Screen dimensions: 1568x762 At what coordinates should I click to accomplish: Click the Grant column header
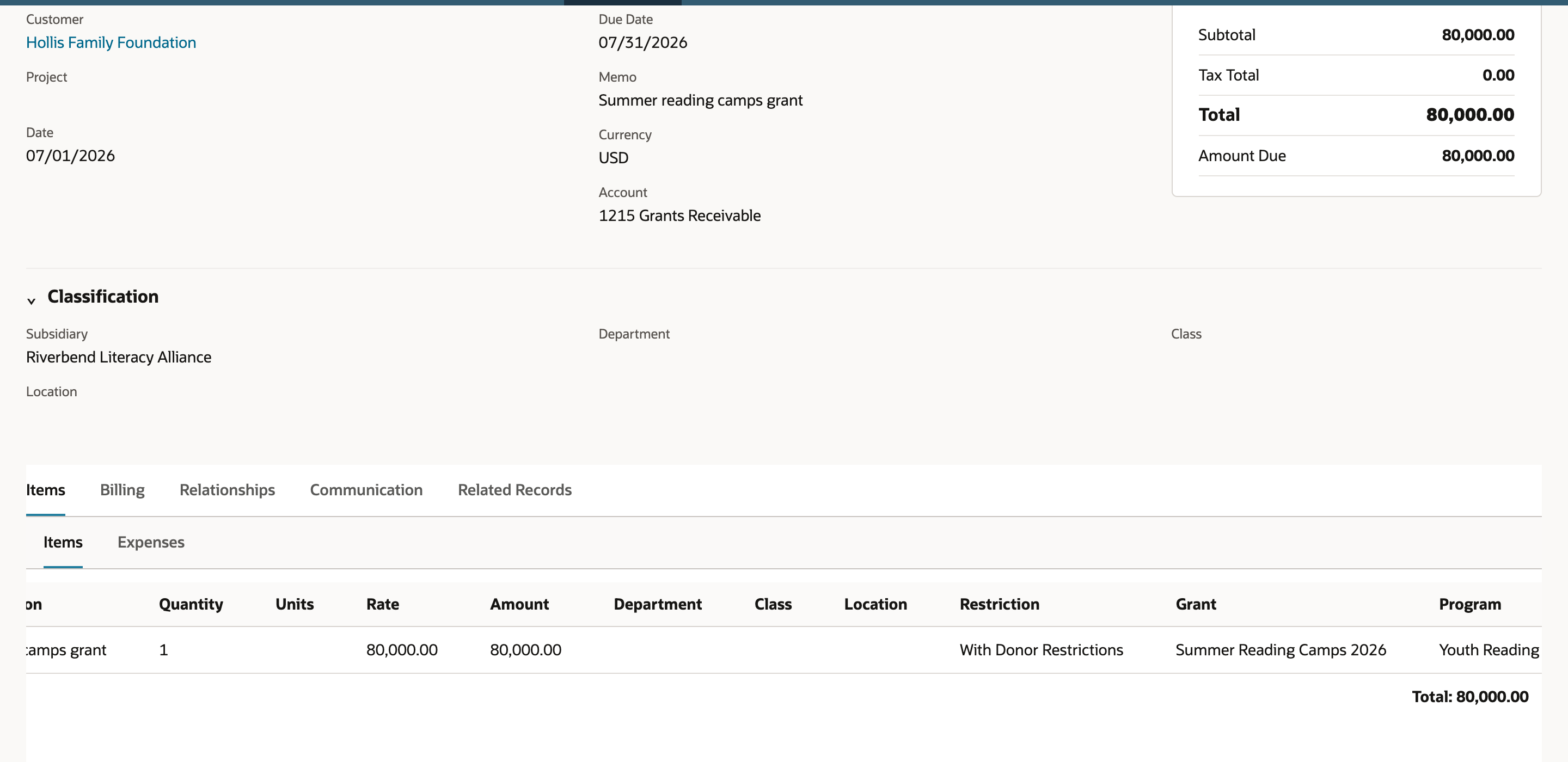pyautogui.click(x=1196, y=604)
